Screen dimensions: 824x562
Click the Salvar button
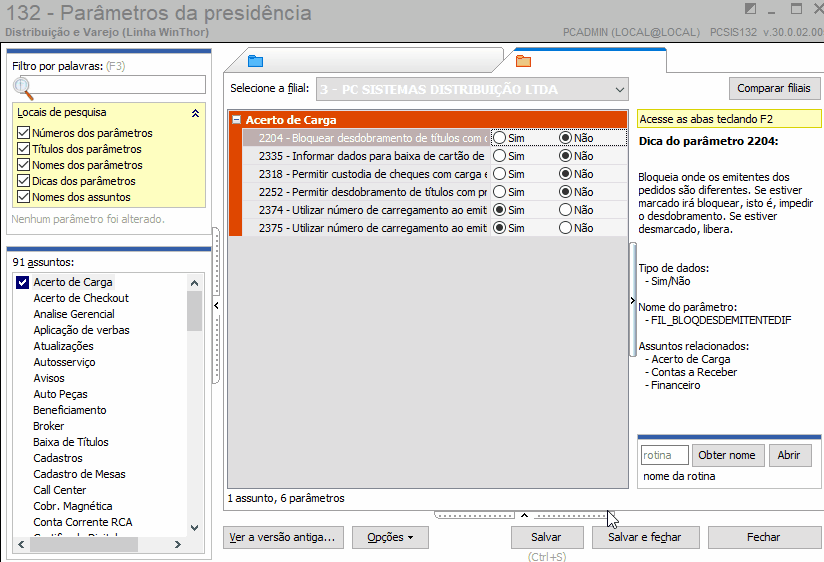[547, 537]
